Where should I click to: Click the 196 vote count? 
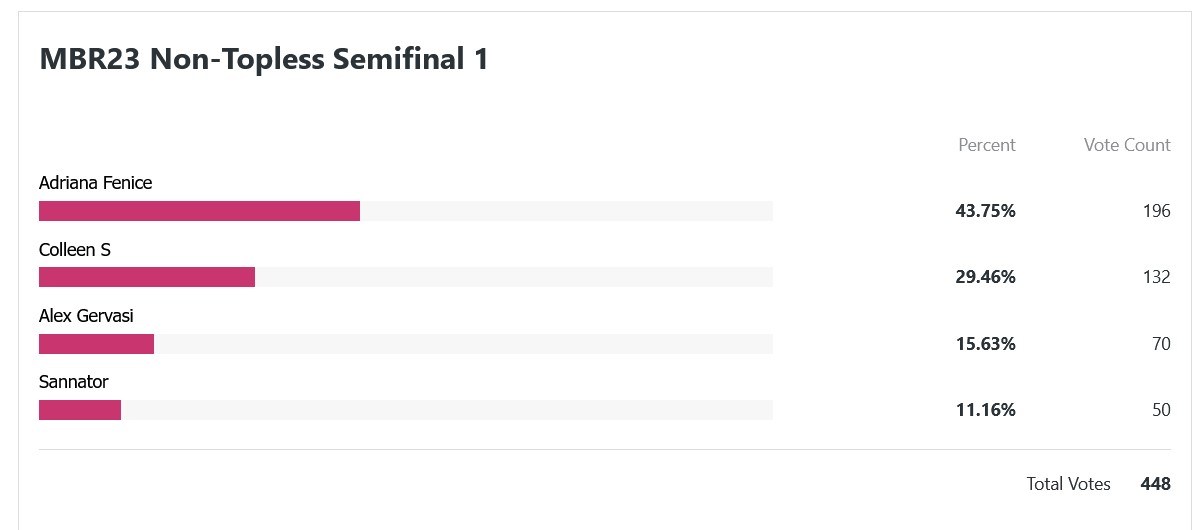coord(1156,211)
